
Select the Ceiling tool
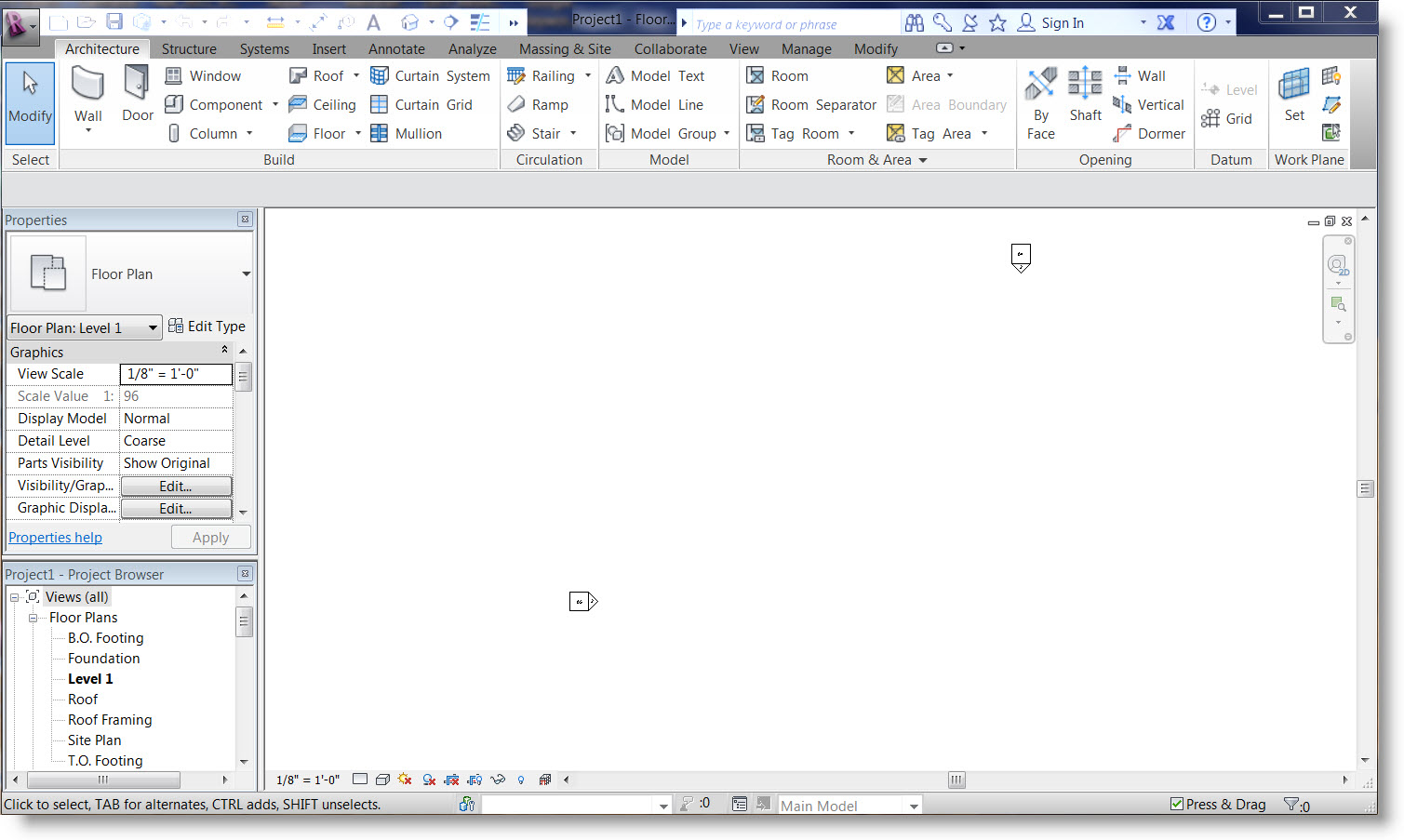[x=322, y=105]
